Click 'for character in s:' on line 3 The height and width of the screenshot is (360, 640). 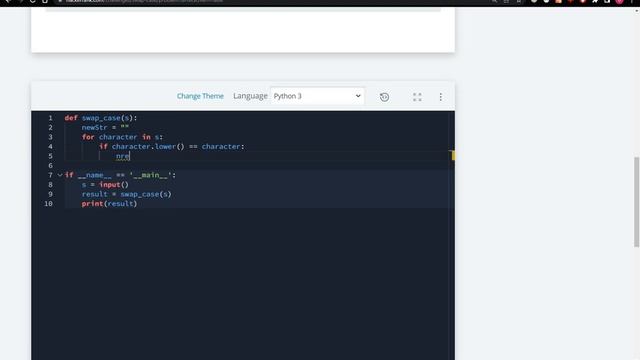click(122, 137)
